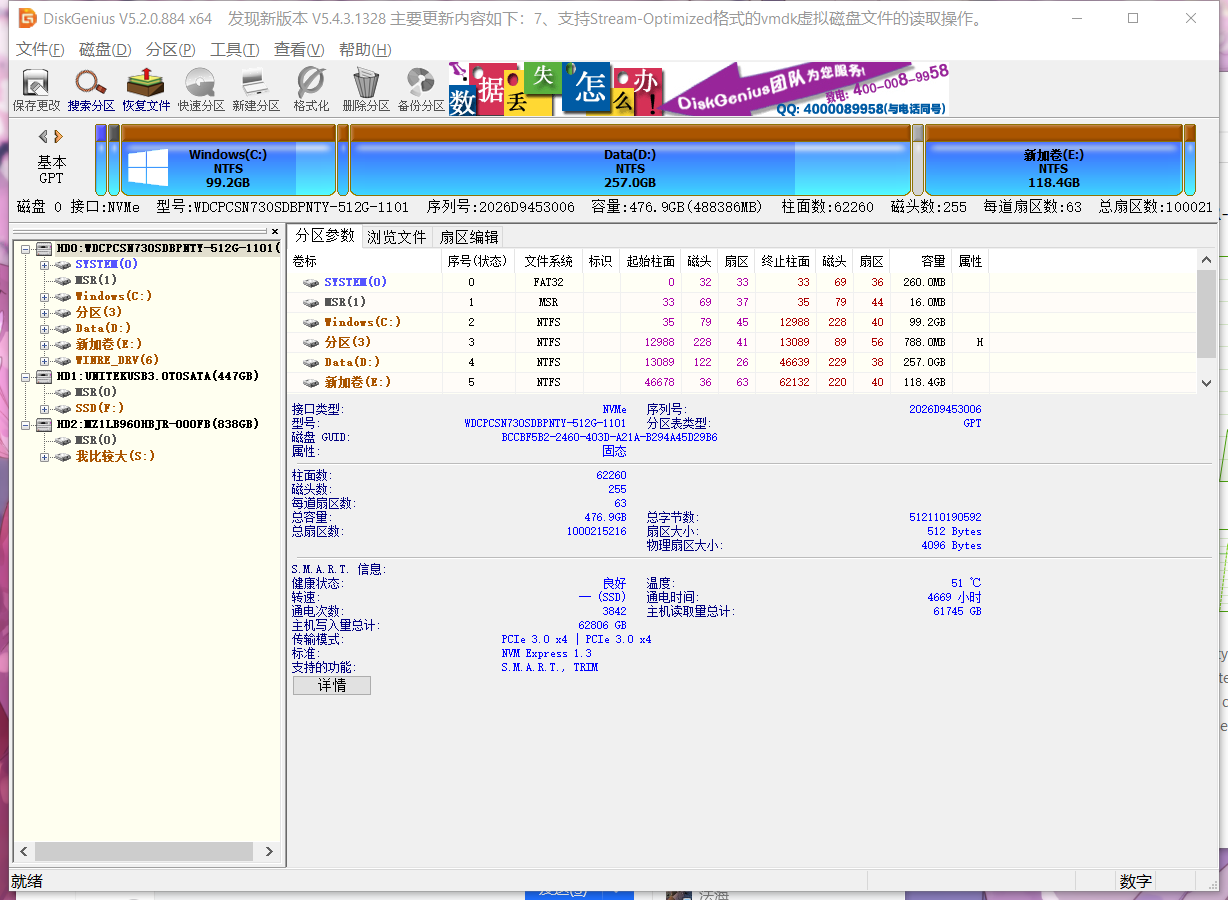1228x900 pixels.
Task: Click the vertical scrollbar down arrow
Action: coord(1207,383)
